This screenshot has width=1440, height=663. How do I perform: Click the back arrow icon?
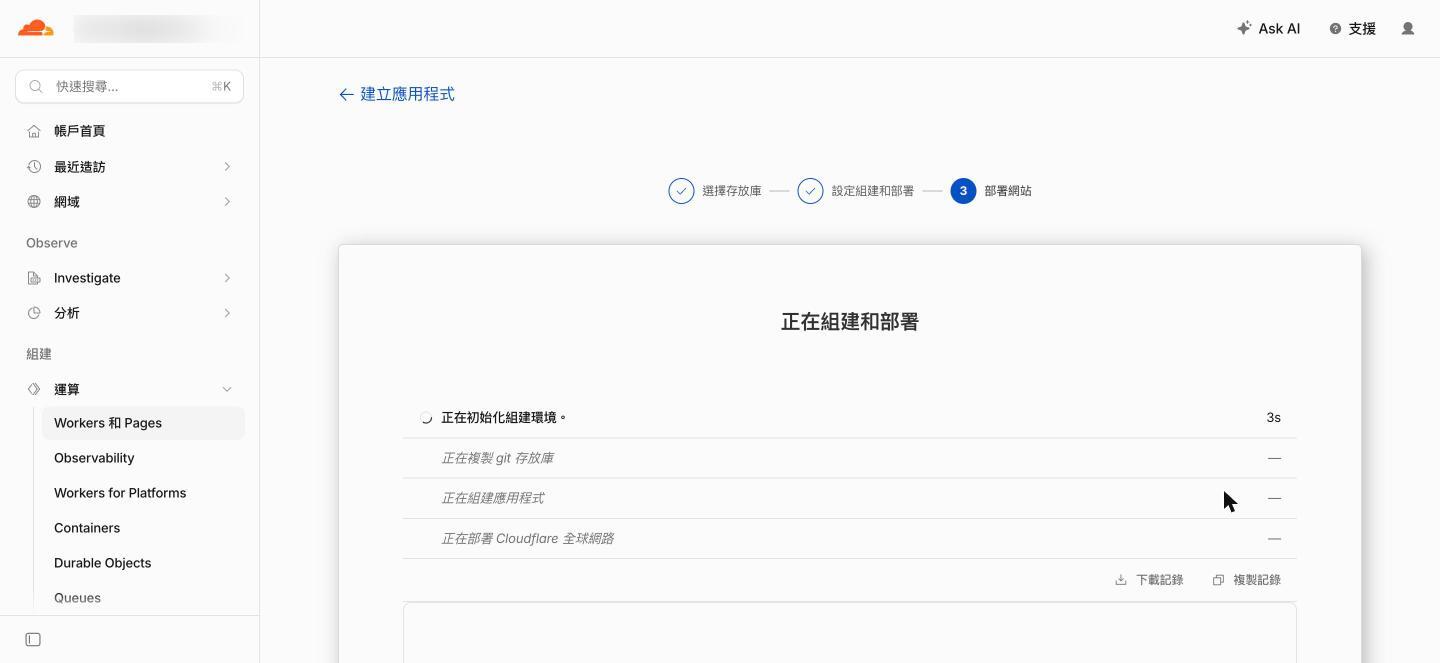tap(346, 94)
